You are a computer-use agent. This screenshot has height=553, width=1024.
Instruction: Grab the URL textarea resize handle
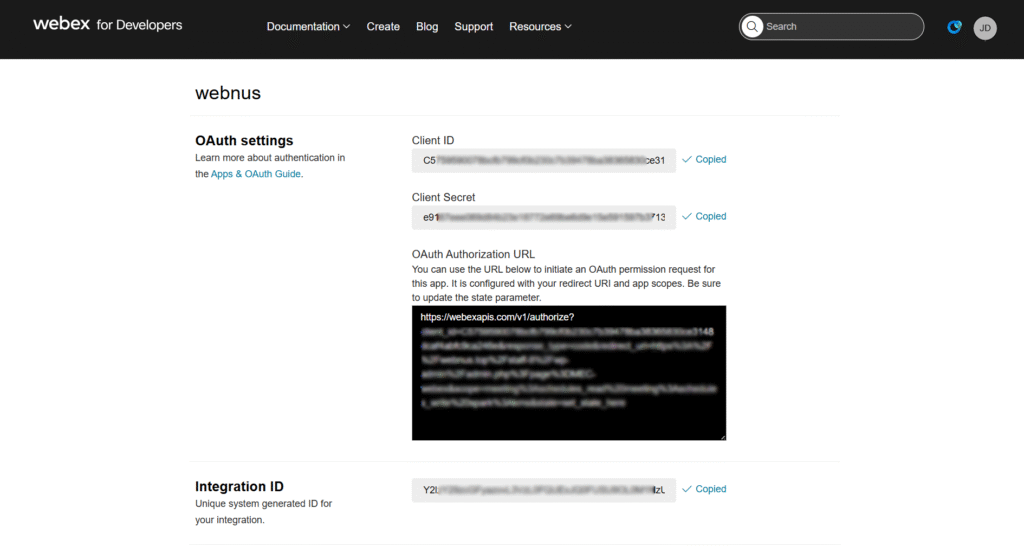[x=722, y=437]
